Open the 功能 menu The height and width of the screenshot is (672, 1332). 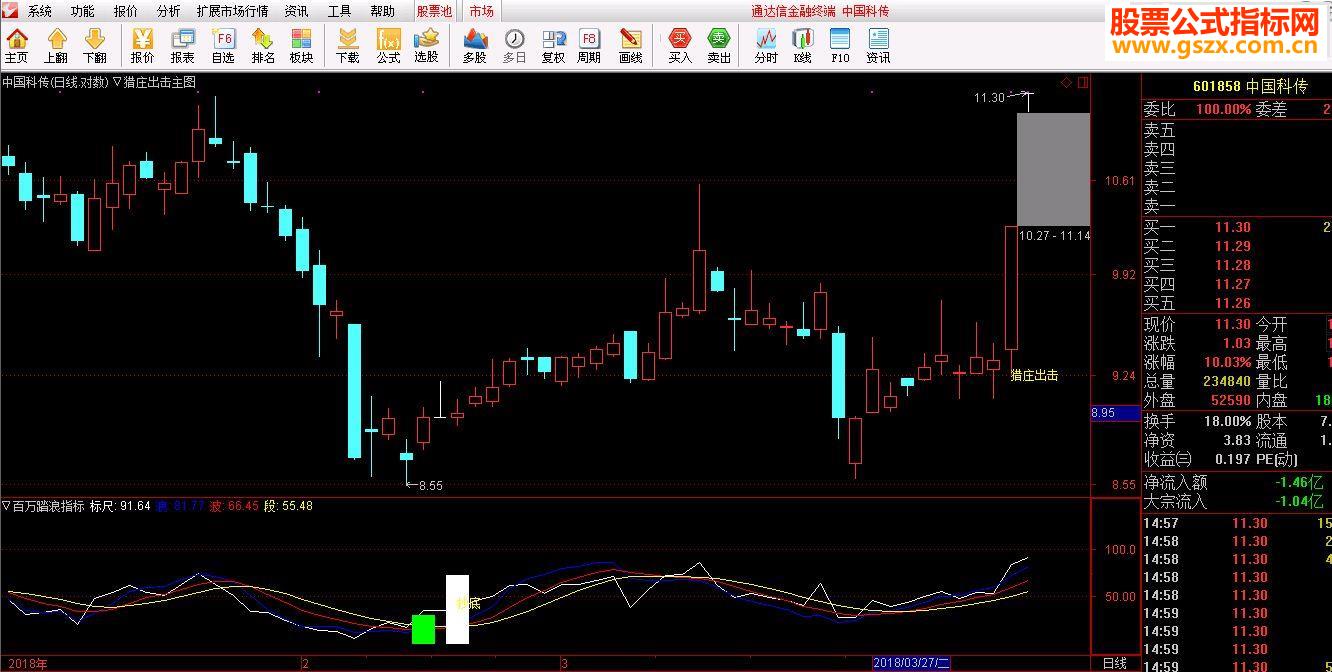83,11
